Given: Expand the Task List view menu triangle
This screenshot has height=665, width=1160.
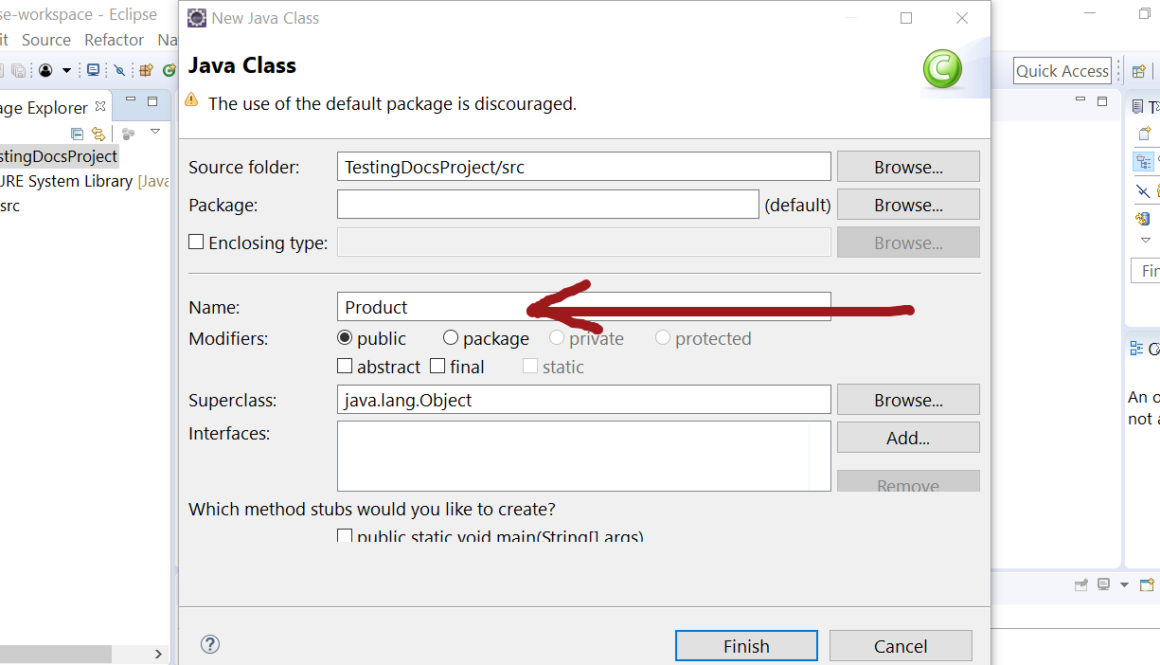Looking at the screenshot, I should [x=1146, y=240].
